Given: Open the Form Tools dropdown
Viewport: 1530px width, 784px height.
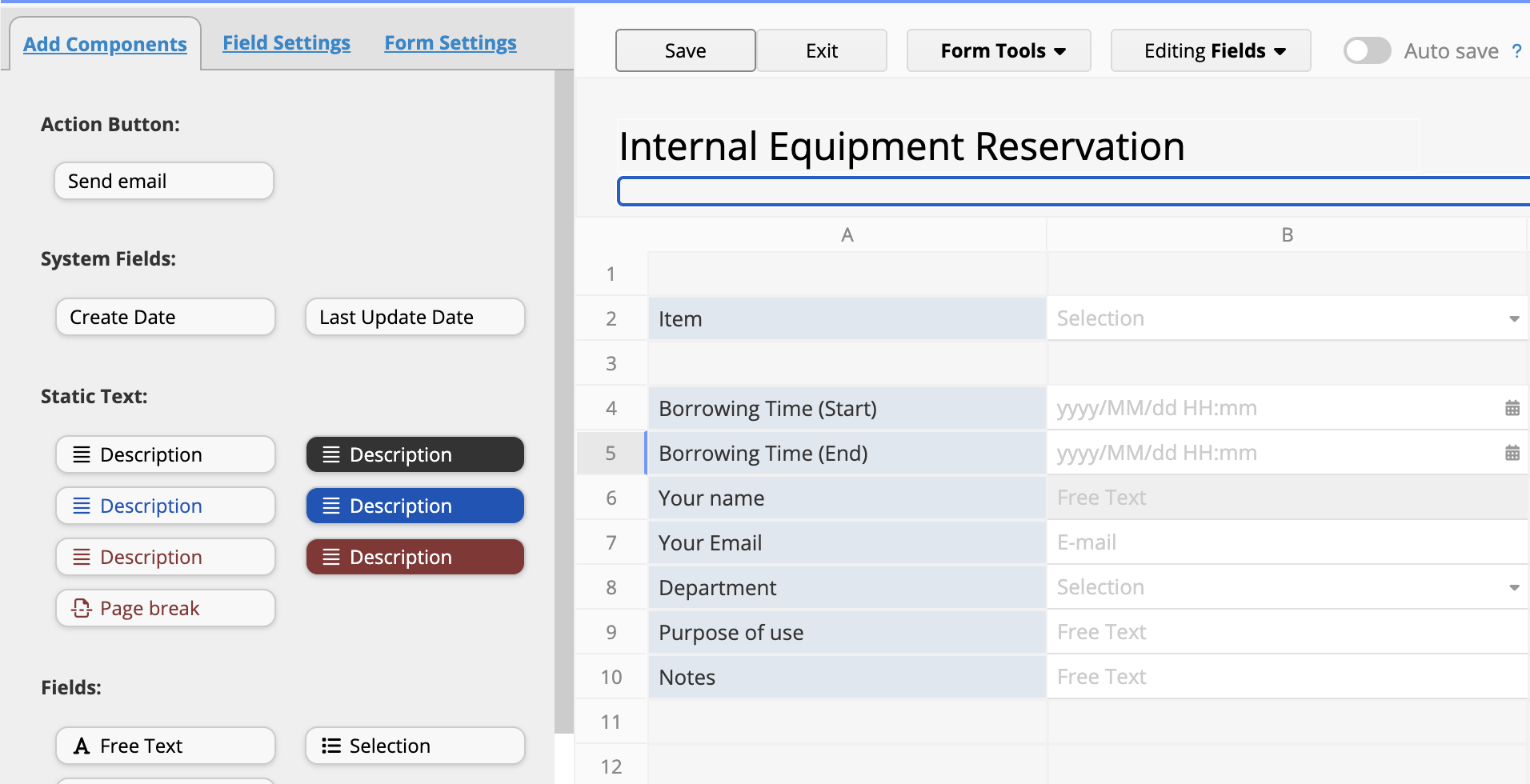Looking at the screenshot, I should click(x=998, y=51).
